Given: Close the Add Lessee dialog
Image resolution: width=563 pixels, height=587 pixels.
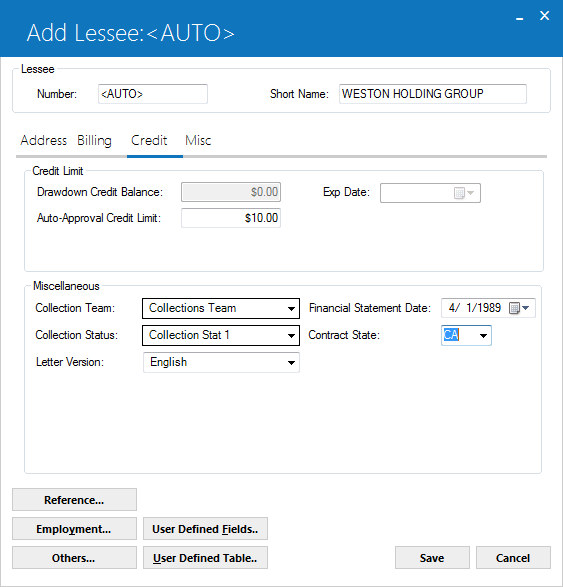Looking at the screenshot, I should click(x=544, y=16).
